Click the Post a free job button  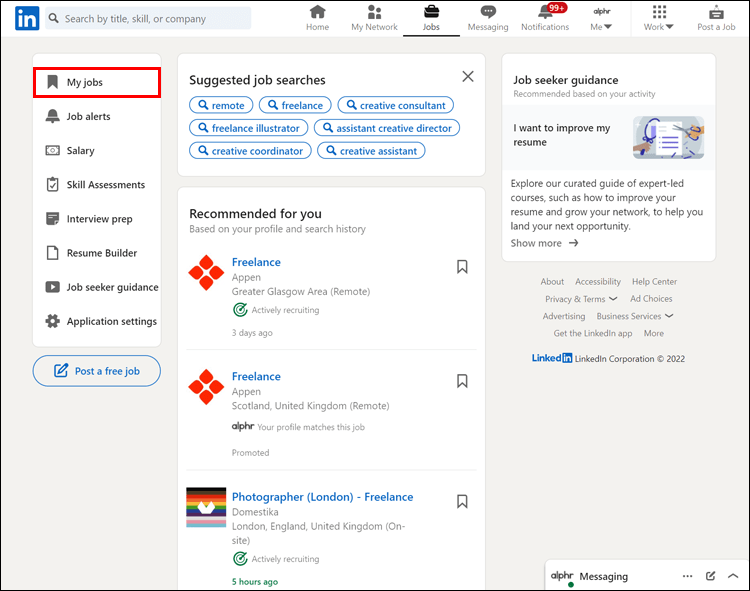point(96,371)
